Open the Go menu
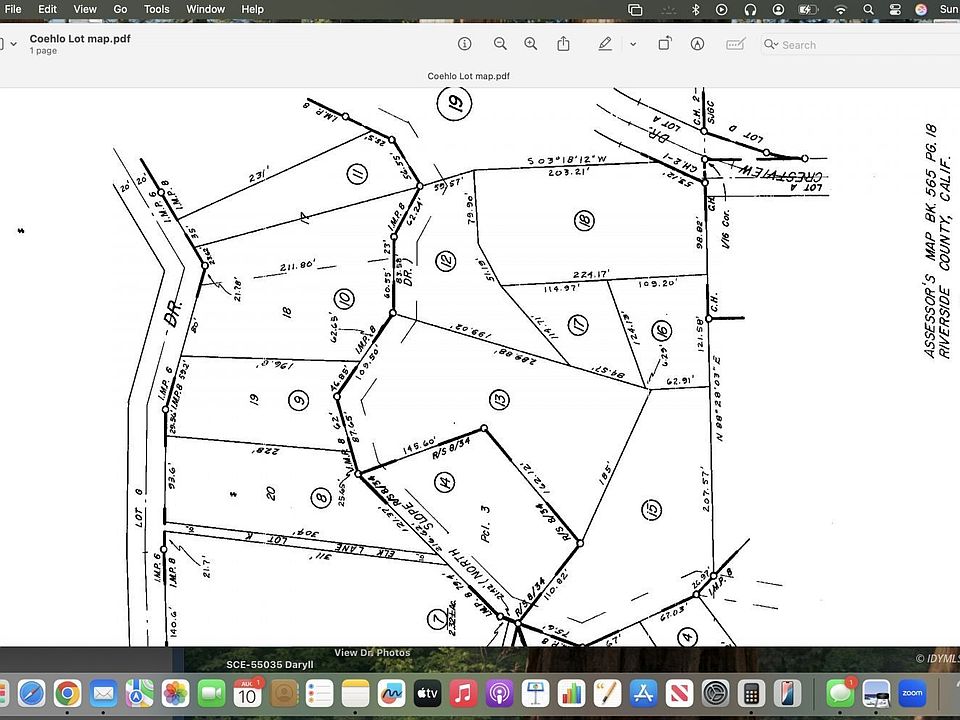 tap(120, 9)
